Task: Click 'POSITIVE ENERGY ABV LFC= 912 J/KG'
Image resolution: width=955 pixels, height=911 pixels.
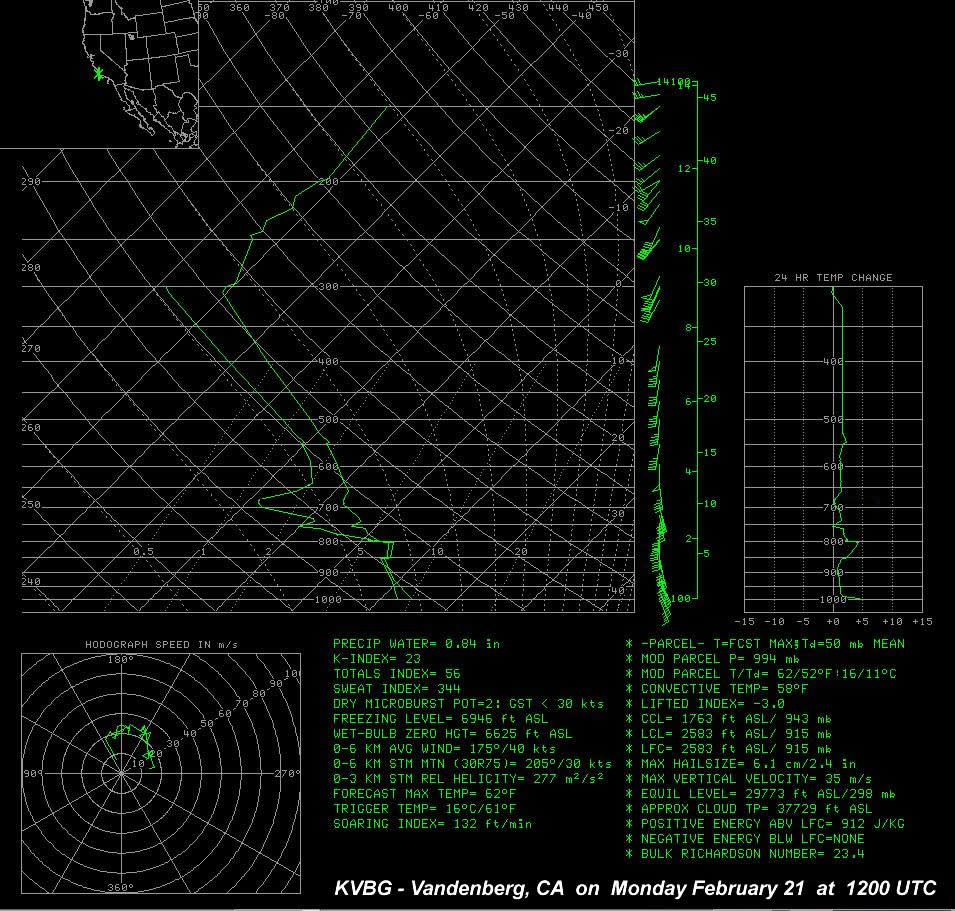Action: click(x=765, y=824)
